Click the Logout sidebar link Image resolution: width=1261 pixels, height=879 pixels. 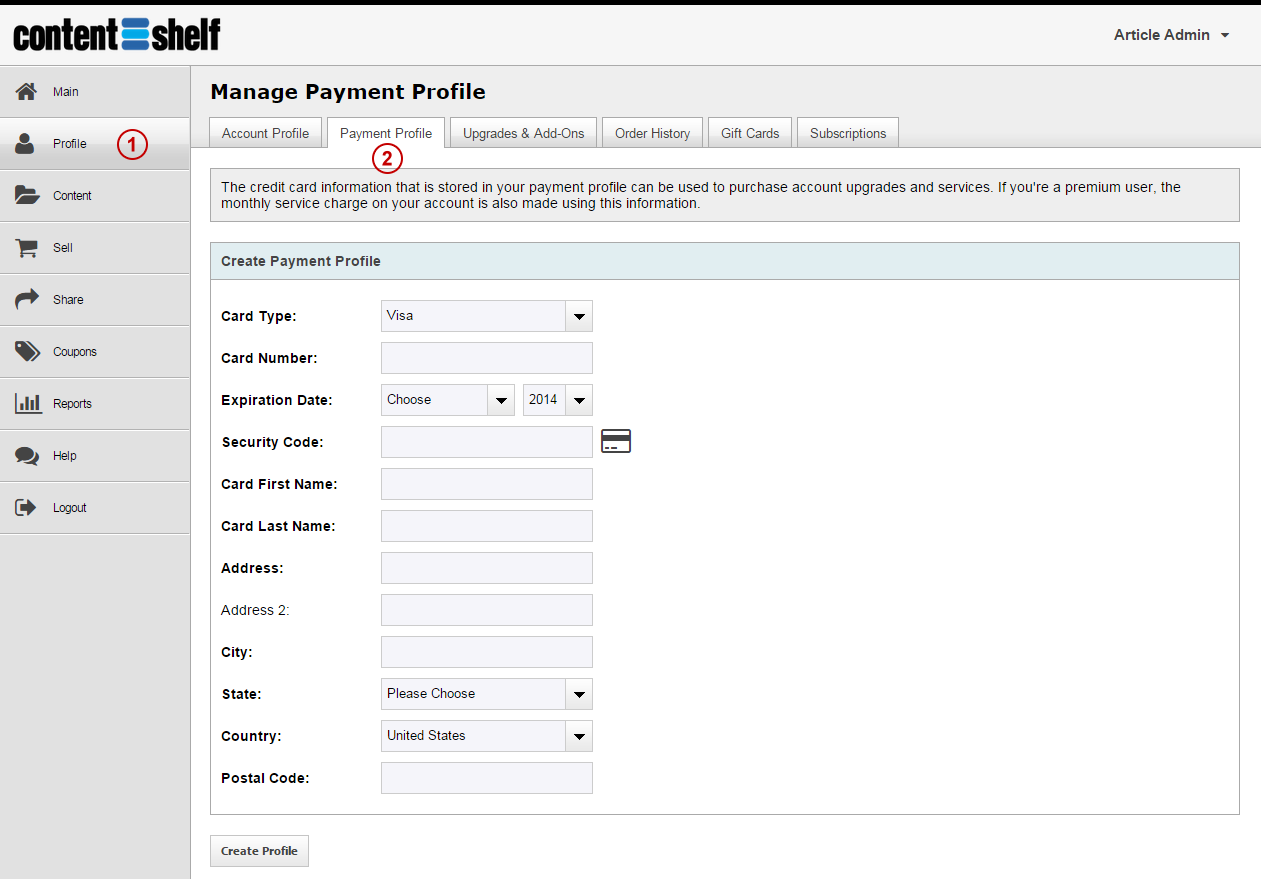pyautogui.click(x=95, y=508)
